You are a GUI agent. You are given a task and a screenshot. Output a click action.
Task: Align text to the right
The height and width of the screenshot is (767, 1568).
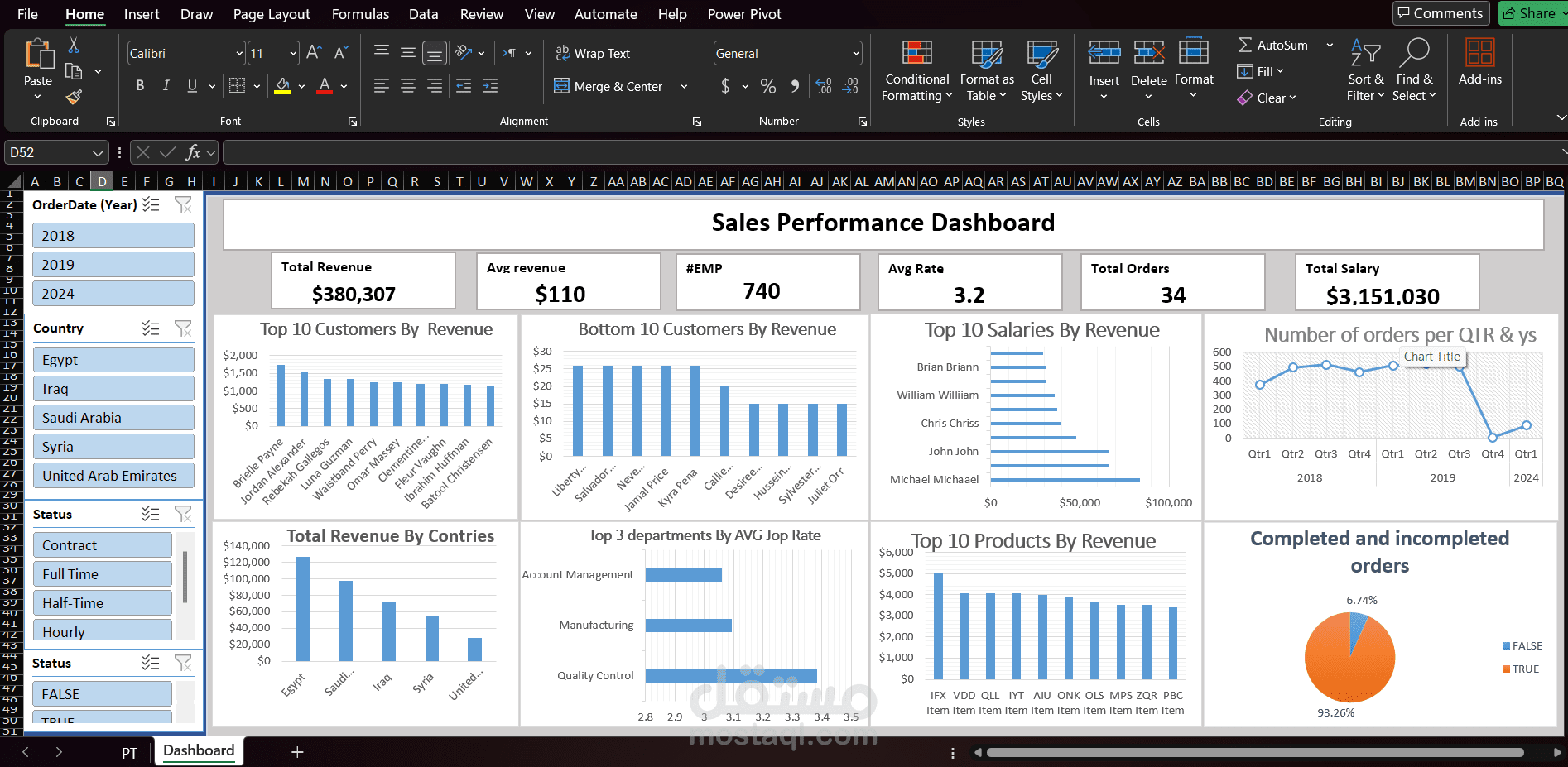tap(434, 86)
